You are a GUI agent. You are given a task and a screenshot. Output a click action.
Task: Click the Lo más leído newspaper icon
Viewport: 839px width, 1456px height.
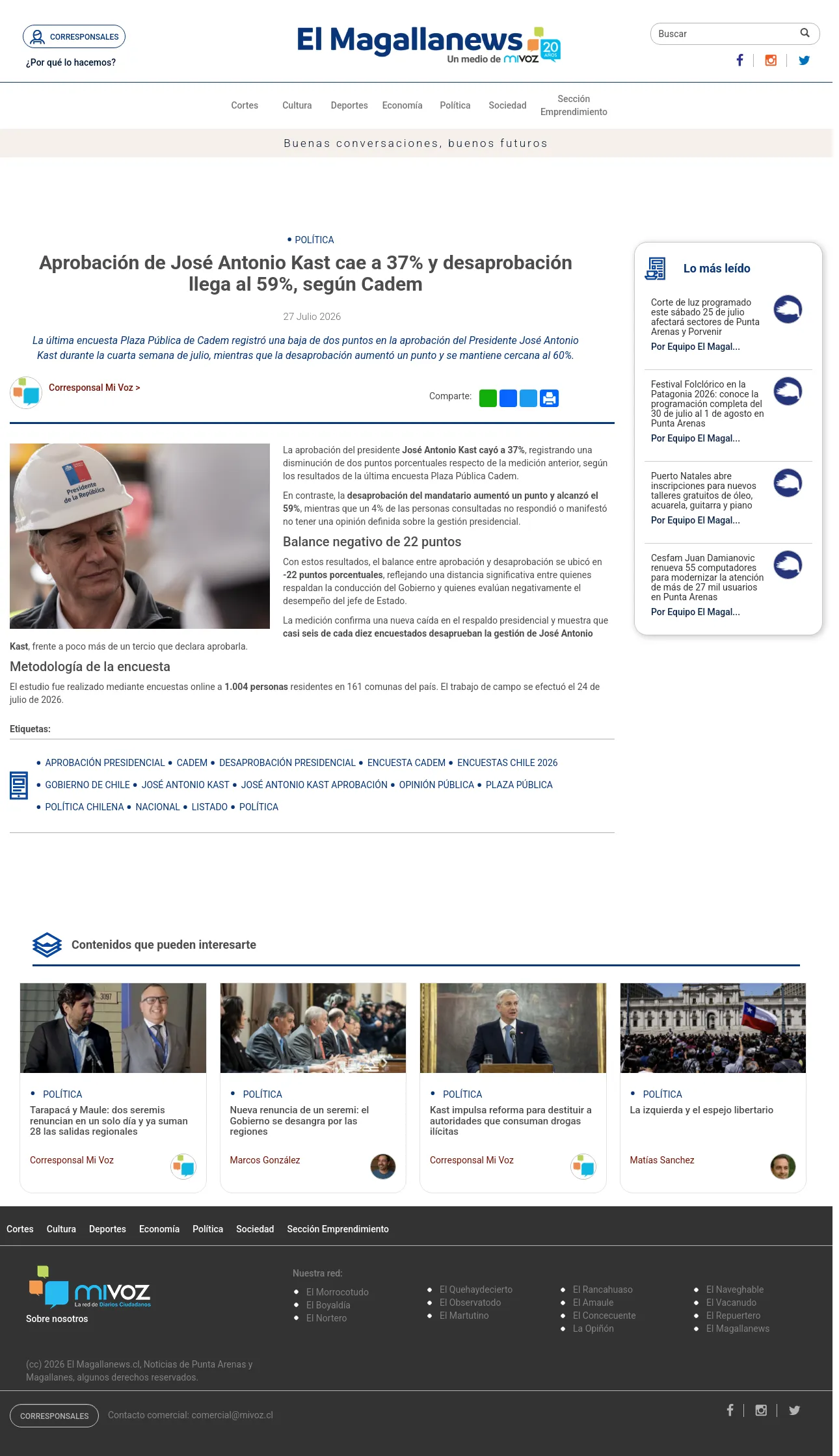point(656,269)
